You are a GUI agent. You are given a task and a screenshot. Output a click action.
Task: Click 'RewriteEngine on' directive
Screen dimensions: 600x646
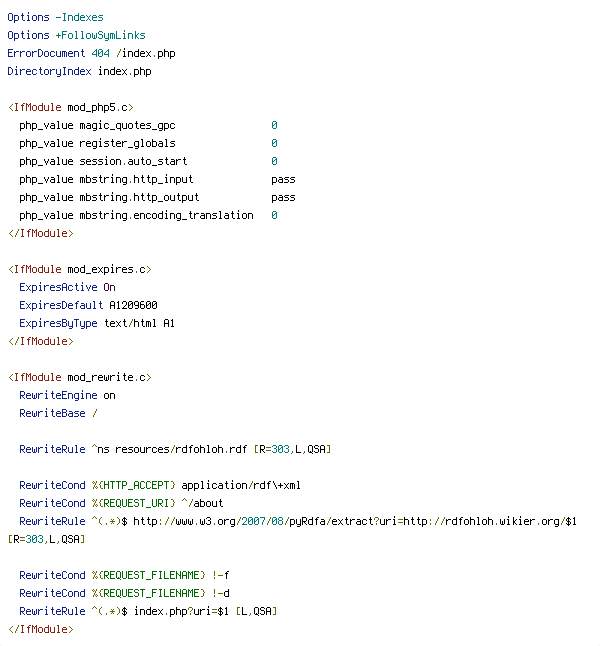pos(67,396)
